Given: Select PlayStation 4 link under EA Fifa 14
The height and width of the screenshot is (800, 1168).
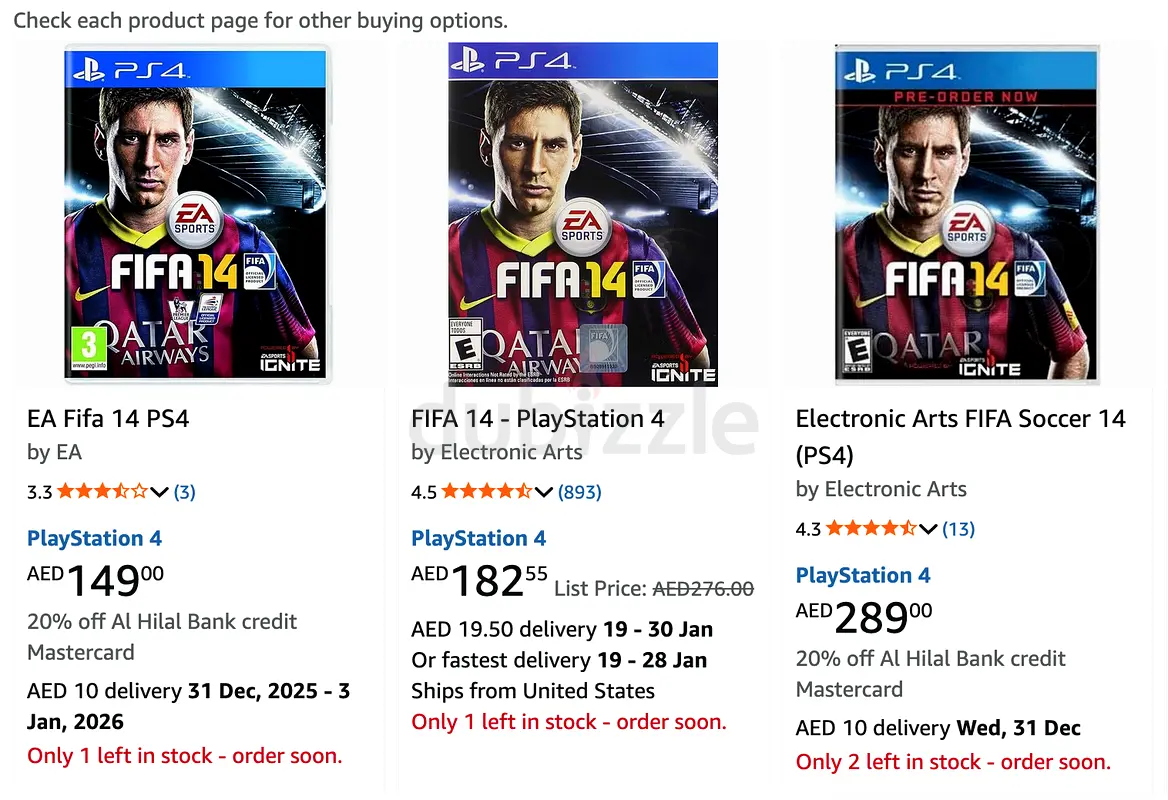Looking at the screenshot, I should pos(94,538).
